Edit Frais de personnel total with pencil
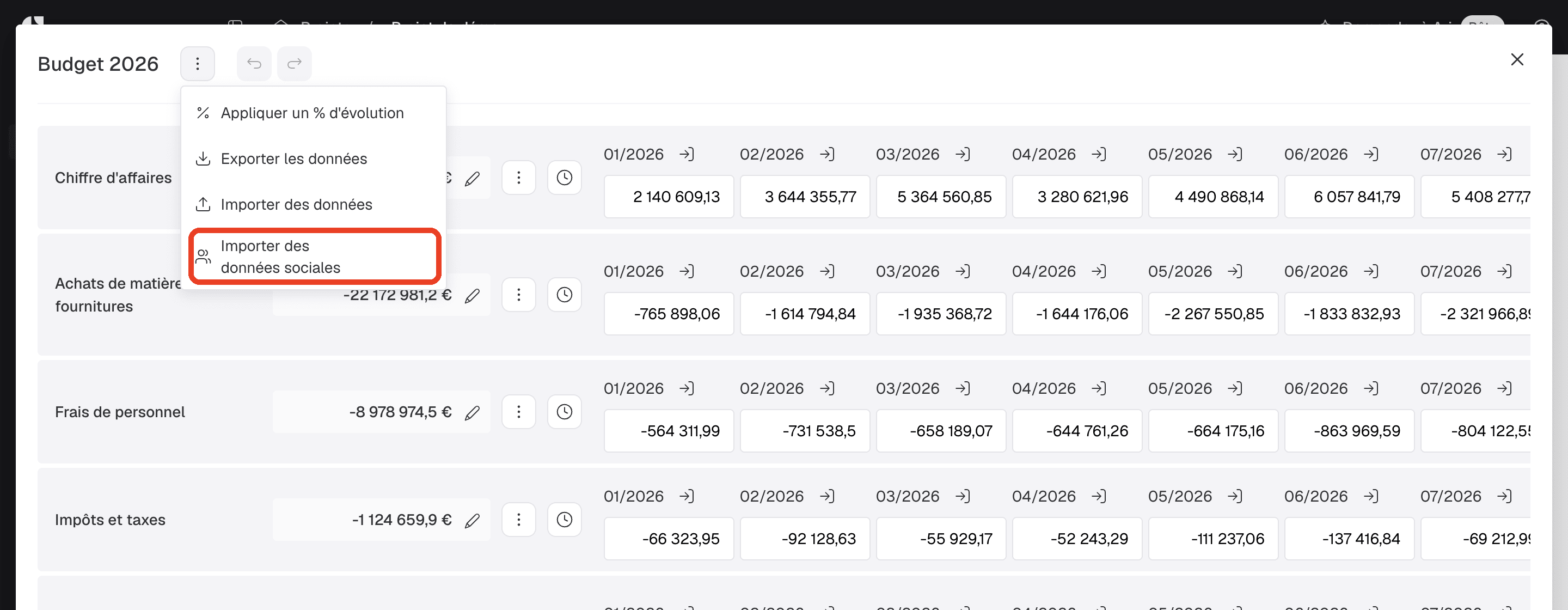 click(x=473, y=413)
